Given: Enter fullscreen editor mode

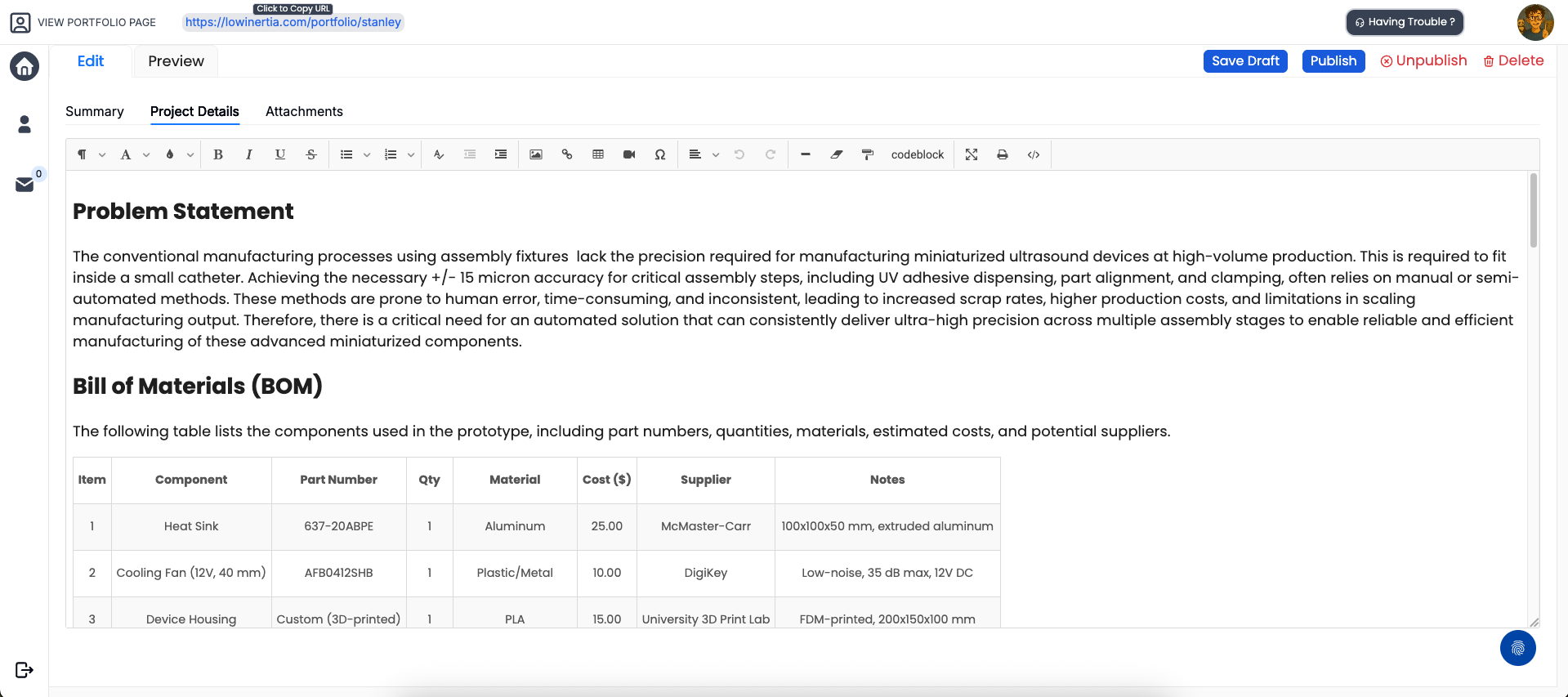Looking at the screenshot, I should click(972, 154).
